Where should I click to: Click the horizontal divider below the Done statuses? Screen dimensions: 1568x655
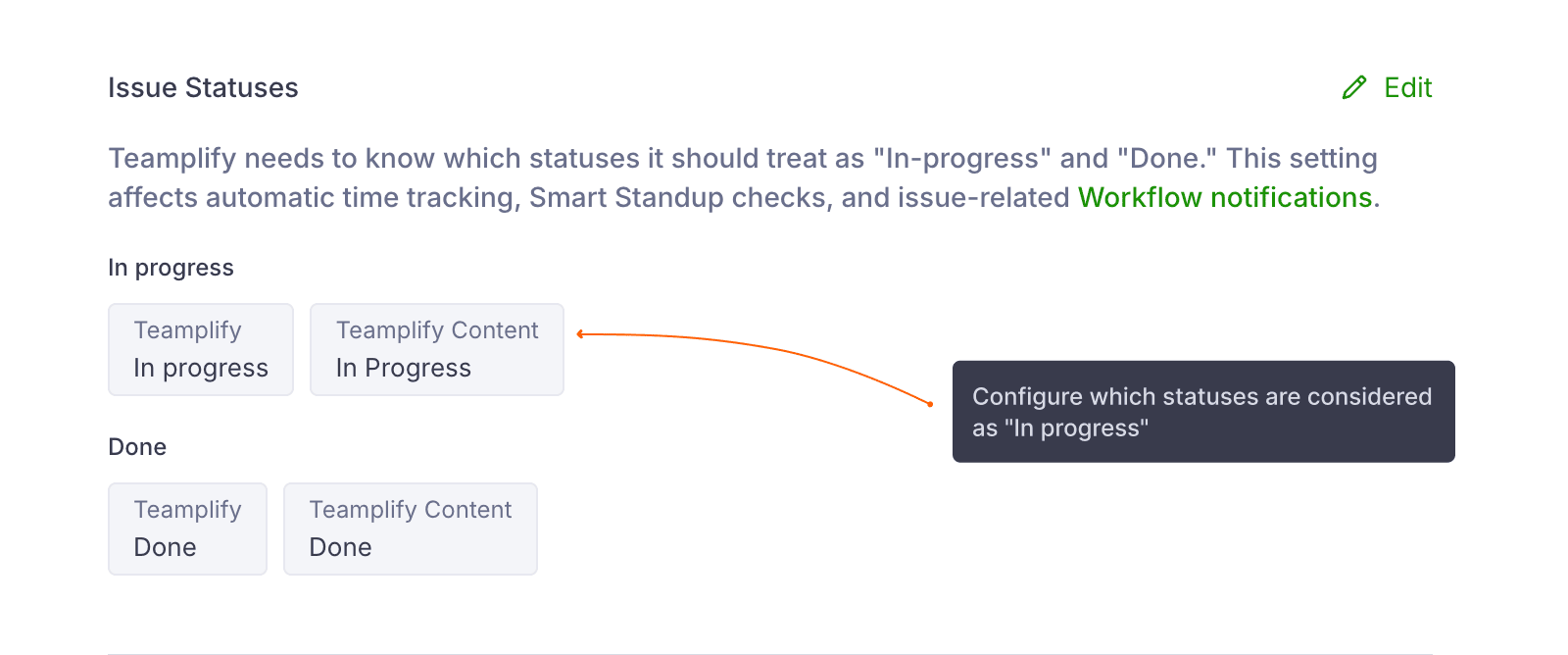(x=769, y=653)
